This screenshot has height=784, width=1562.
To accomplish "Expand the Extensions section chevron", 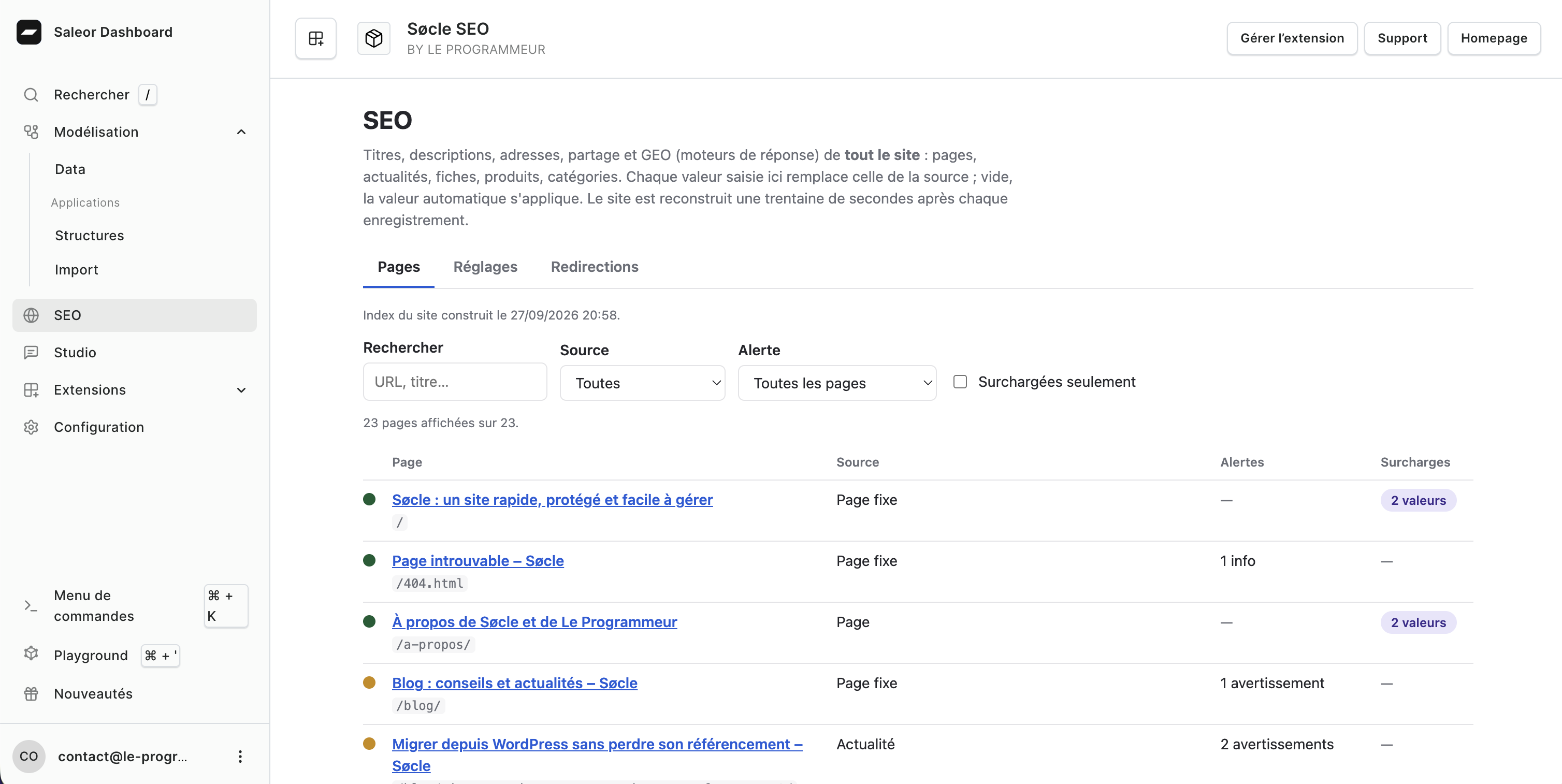I will (241, 390).
